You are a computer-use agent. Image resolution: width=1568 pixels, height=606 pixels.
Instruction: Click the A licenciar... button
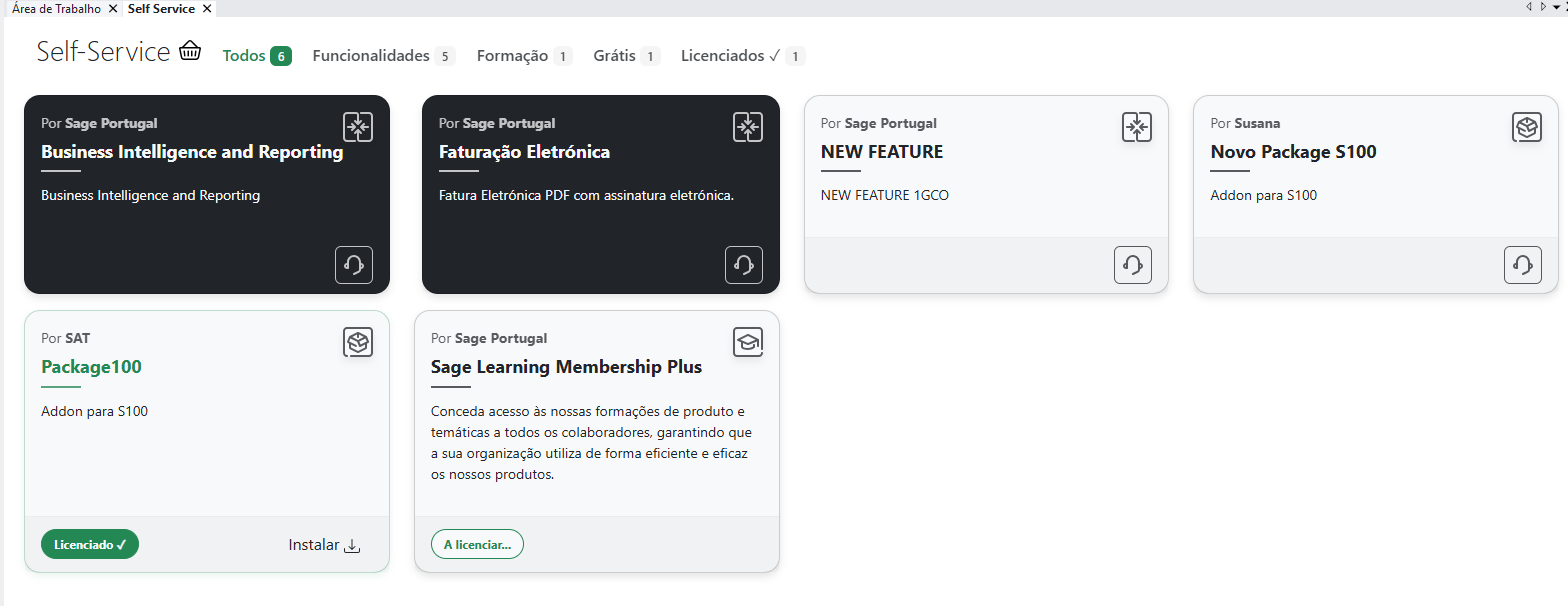pyautogui.click(x=477, y=544)
